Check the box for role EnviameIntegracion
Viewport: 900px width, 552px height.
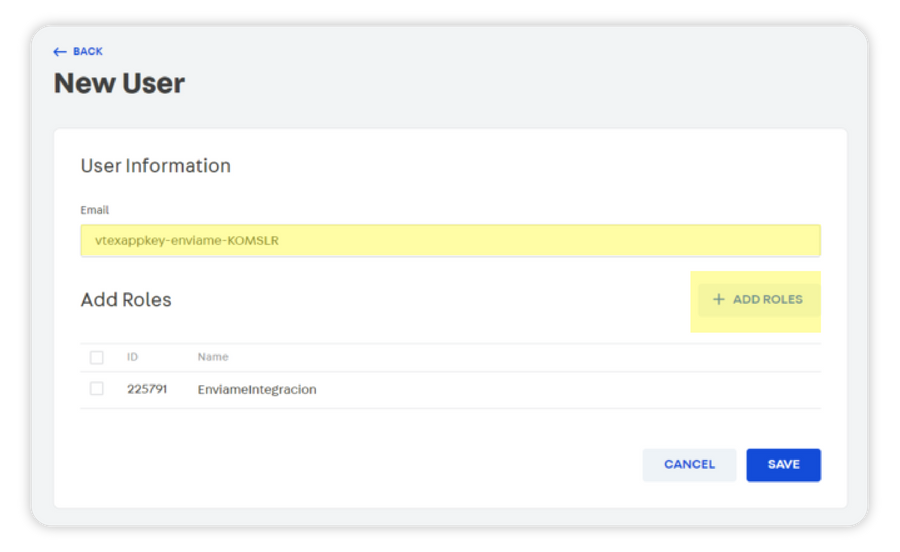tap(97, 389)
